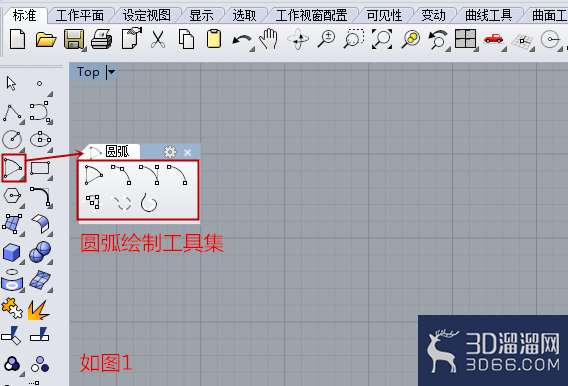Click the Cut scissors icon

(x=158, y=39)
